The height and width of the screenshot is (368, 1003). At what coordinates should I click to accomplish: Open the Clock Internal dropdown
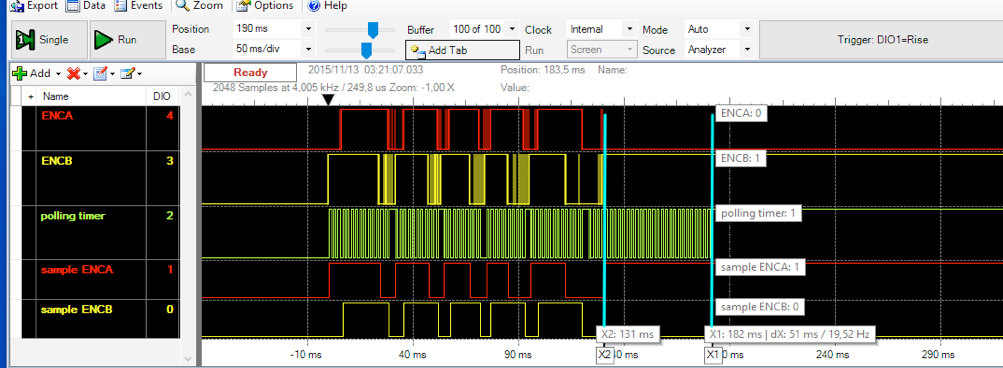tap(629, 29)
